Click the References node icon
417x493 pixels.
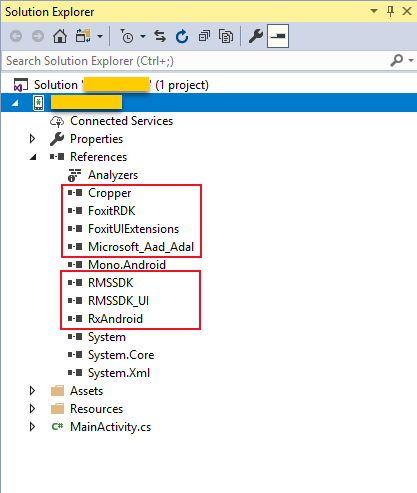point(57,157)
